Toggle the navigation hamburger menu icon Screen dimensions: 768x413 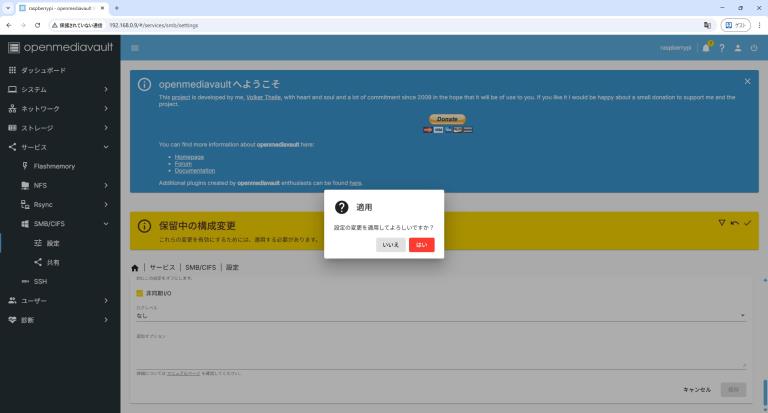tap(135, 48)
